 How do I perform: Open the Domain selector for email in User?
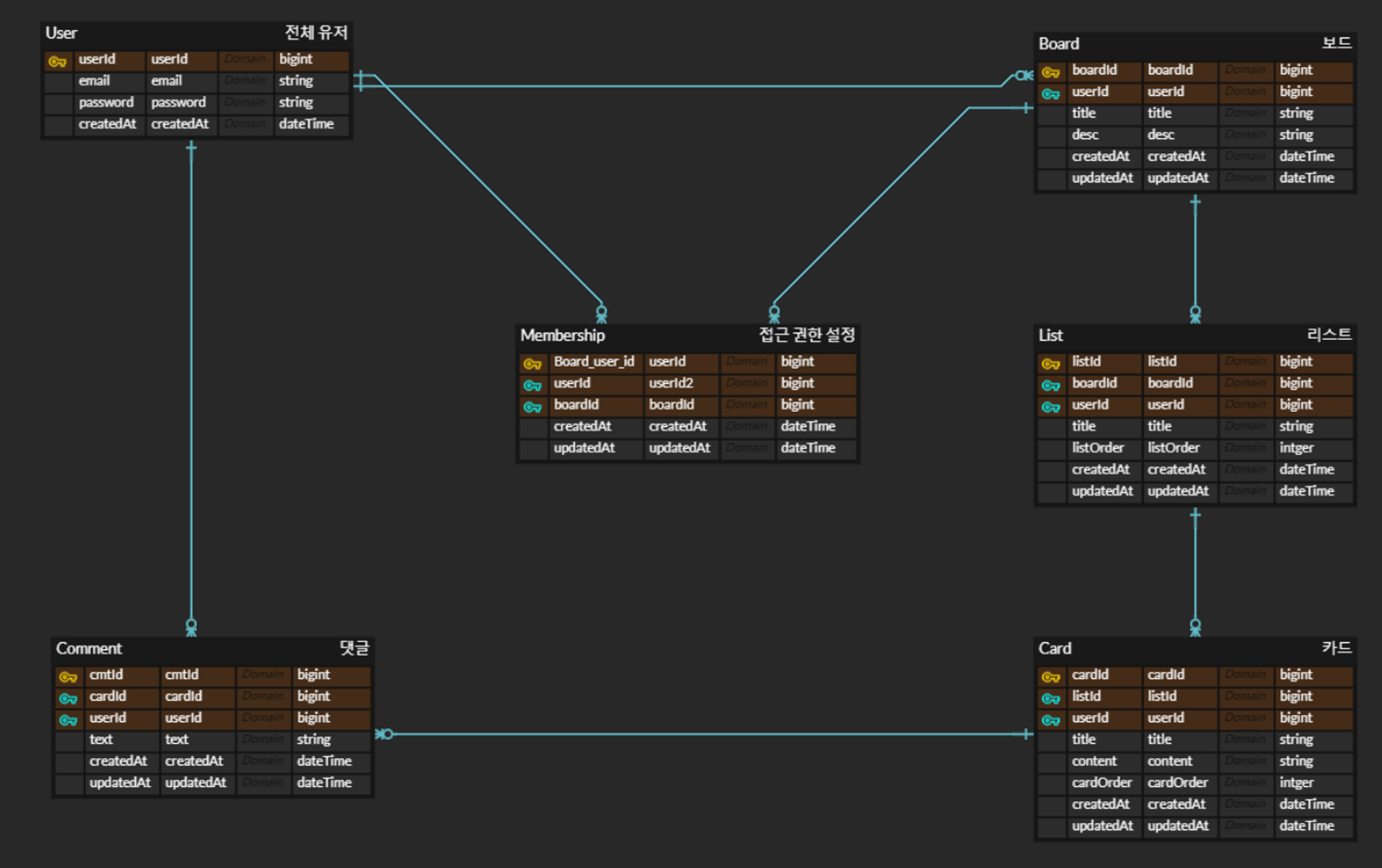(245, 81)
